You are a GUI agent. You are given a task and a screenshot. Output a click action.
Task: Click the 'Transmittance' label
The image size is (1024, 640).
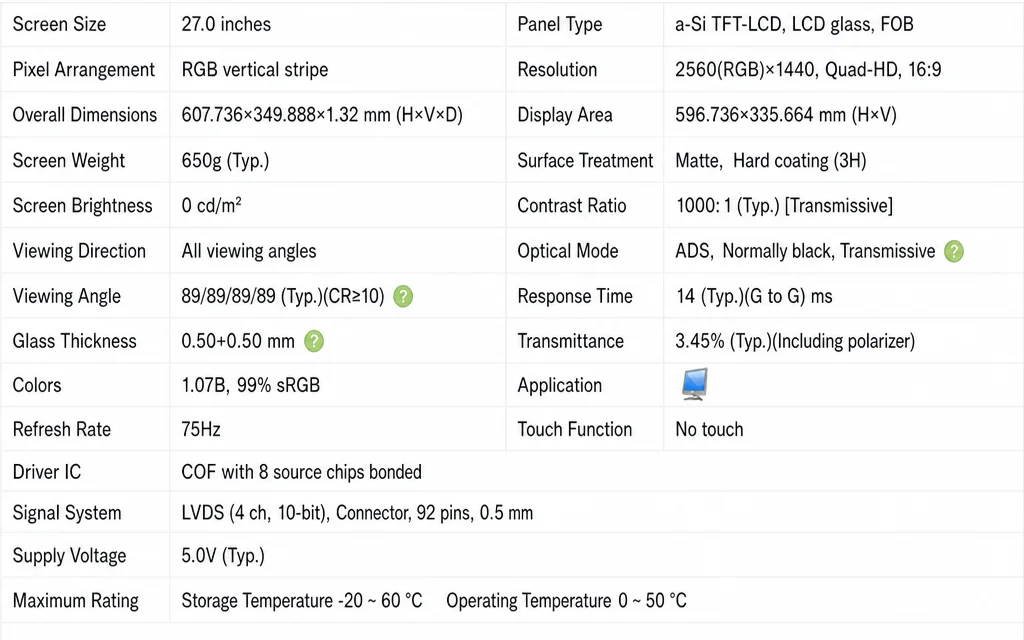tap(571, 341)
